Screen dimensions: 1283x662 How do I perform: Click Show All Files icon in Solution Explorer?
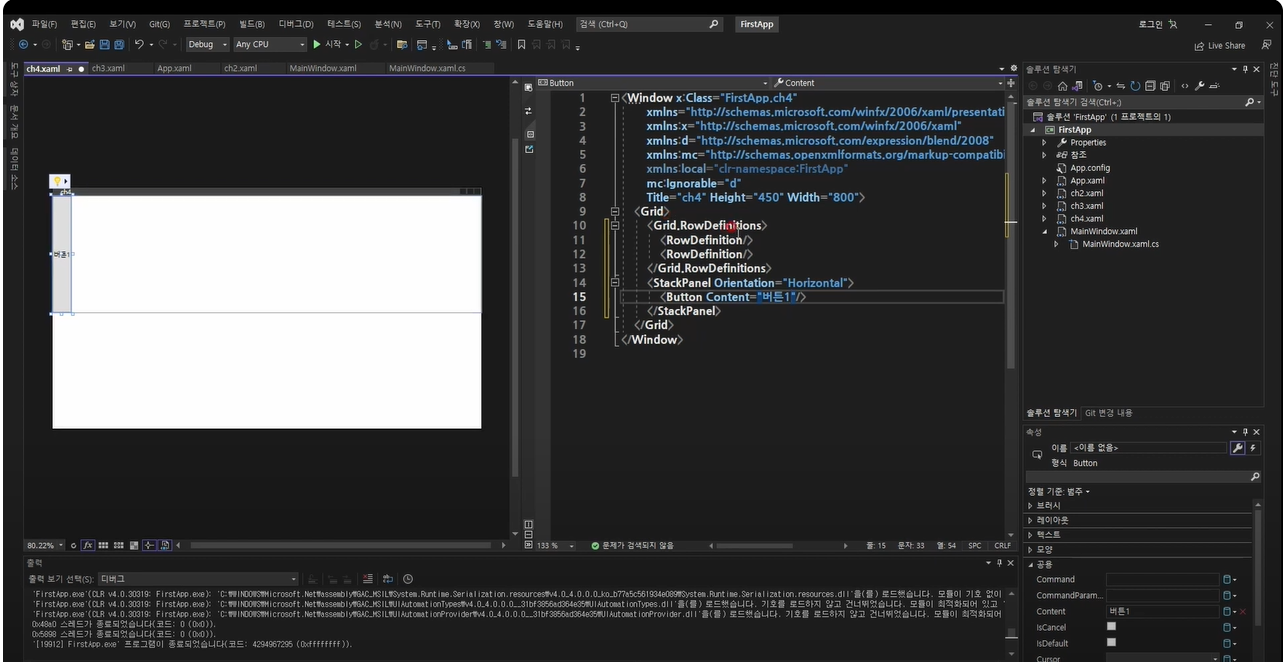tap(1164, 86)
